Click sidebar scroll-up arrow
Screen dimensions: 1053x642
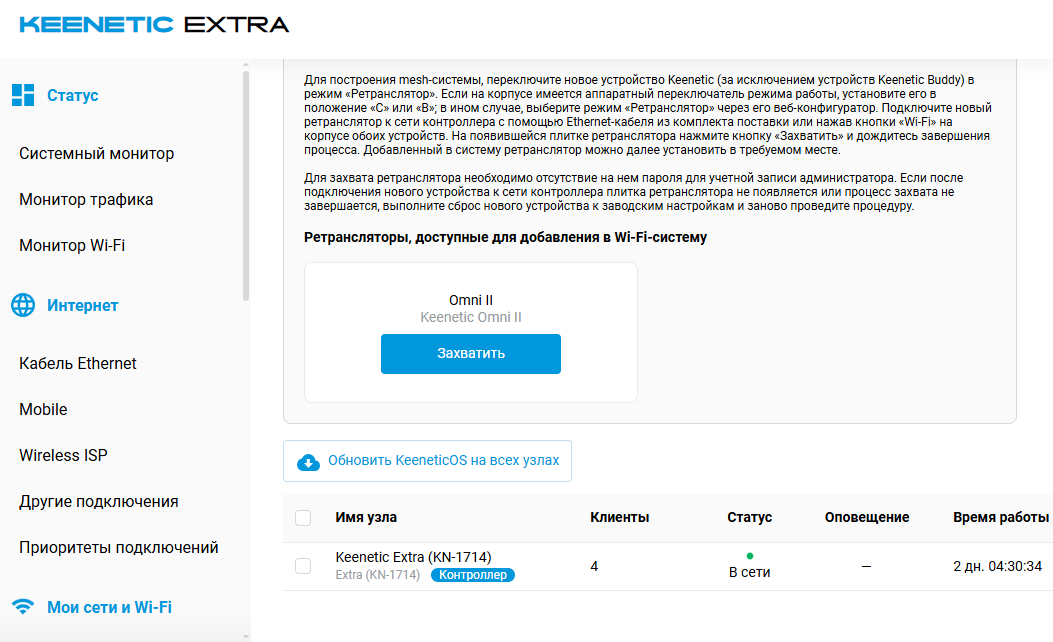pyautogui.click(x=246, y=64)
